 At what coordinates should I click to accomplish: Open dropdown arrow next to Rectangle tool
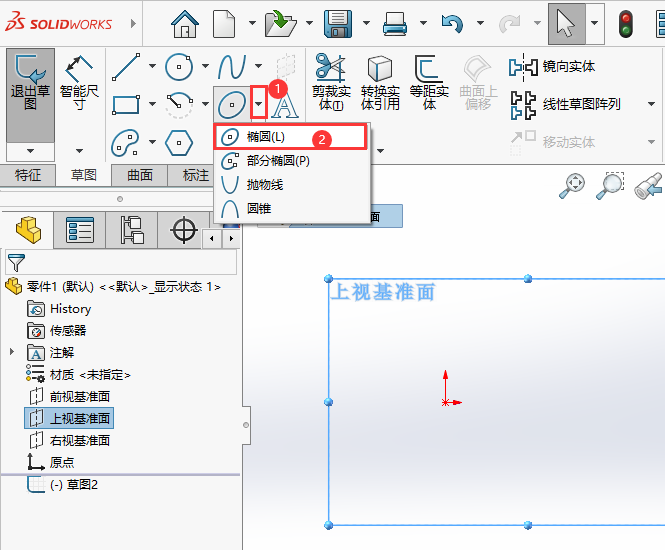[152, 104]
